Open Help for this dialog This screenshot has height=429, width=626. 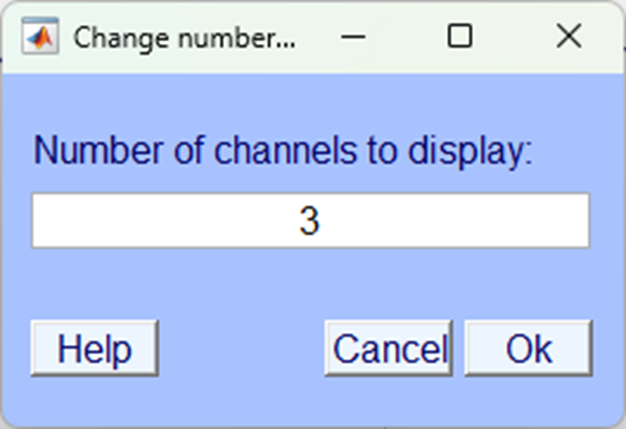(x=94, y=349)
